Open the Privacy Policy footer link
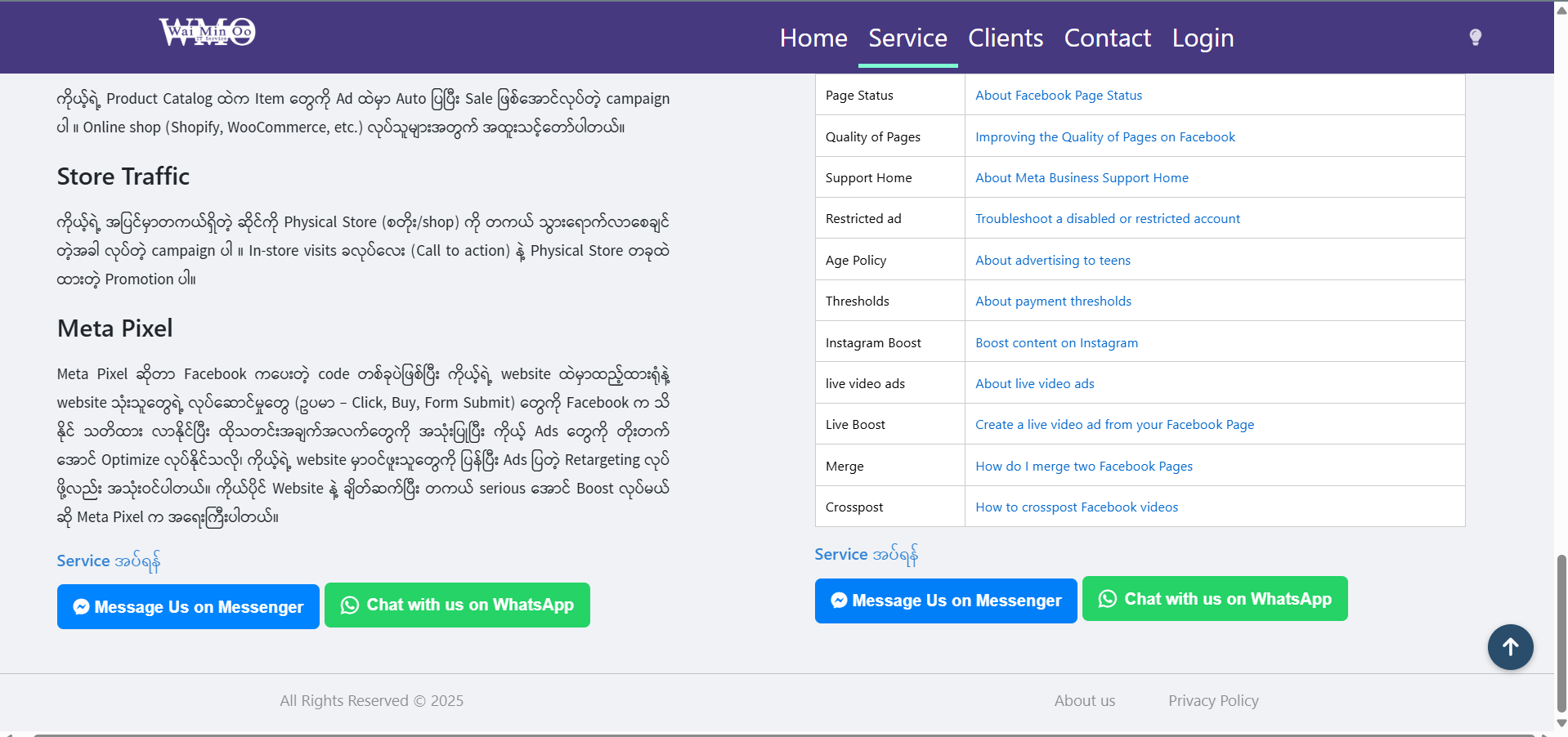 [x=1212, y=701]
